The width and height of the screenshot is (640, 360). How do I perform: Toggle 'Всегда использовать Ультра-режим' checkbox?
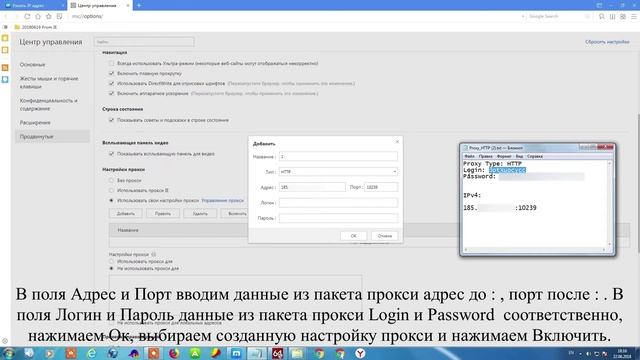[111, 64]
